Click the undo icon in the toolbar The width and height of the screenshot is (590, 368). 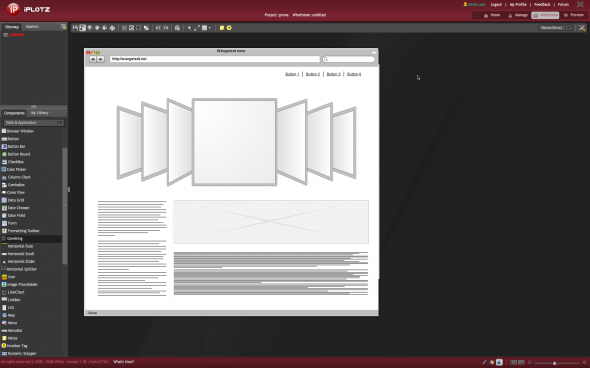coord(158,28)
